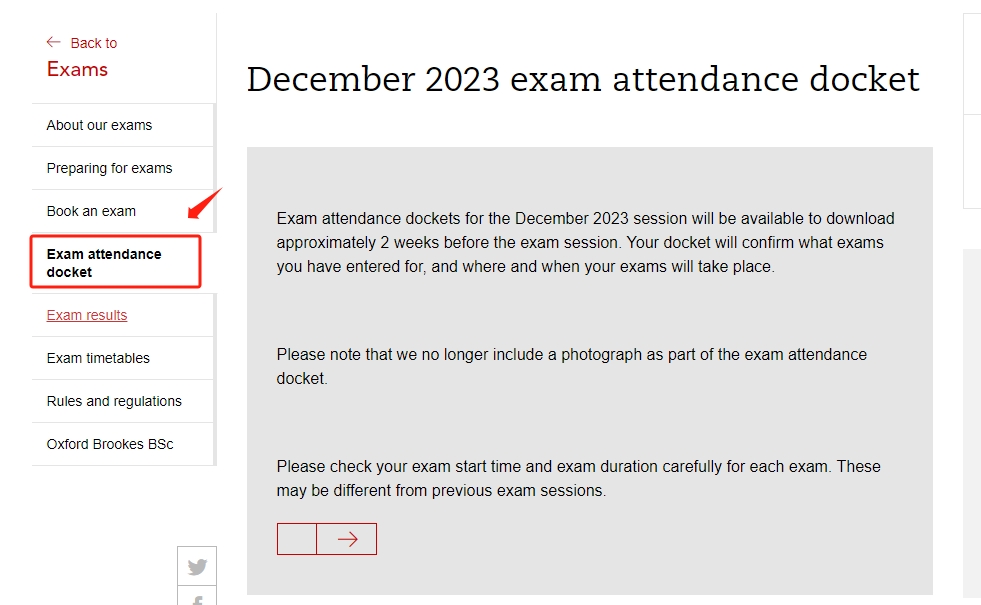Go to Book an exam page
981x605 pixels.
[91, 211]
